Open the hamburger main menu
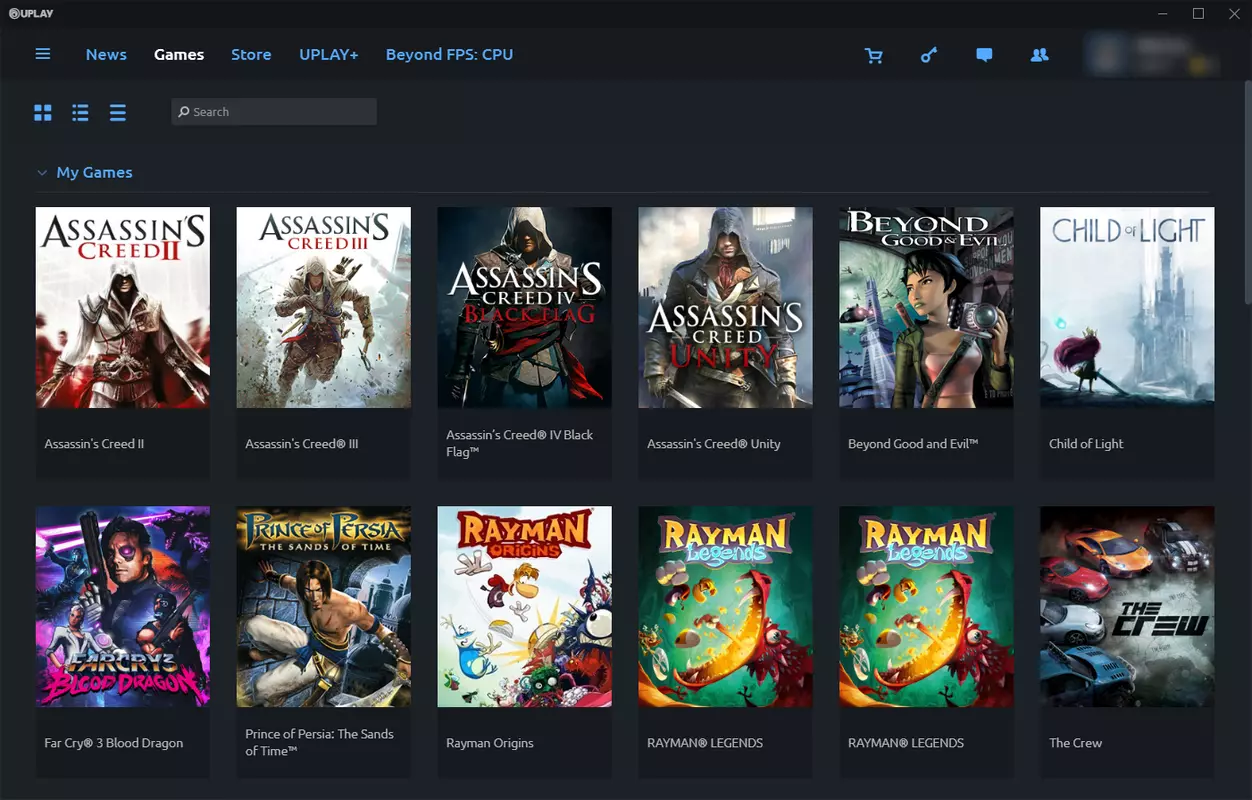Image resolution: width=1252 pixels, height=800 pixels. 43,54
